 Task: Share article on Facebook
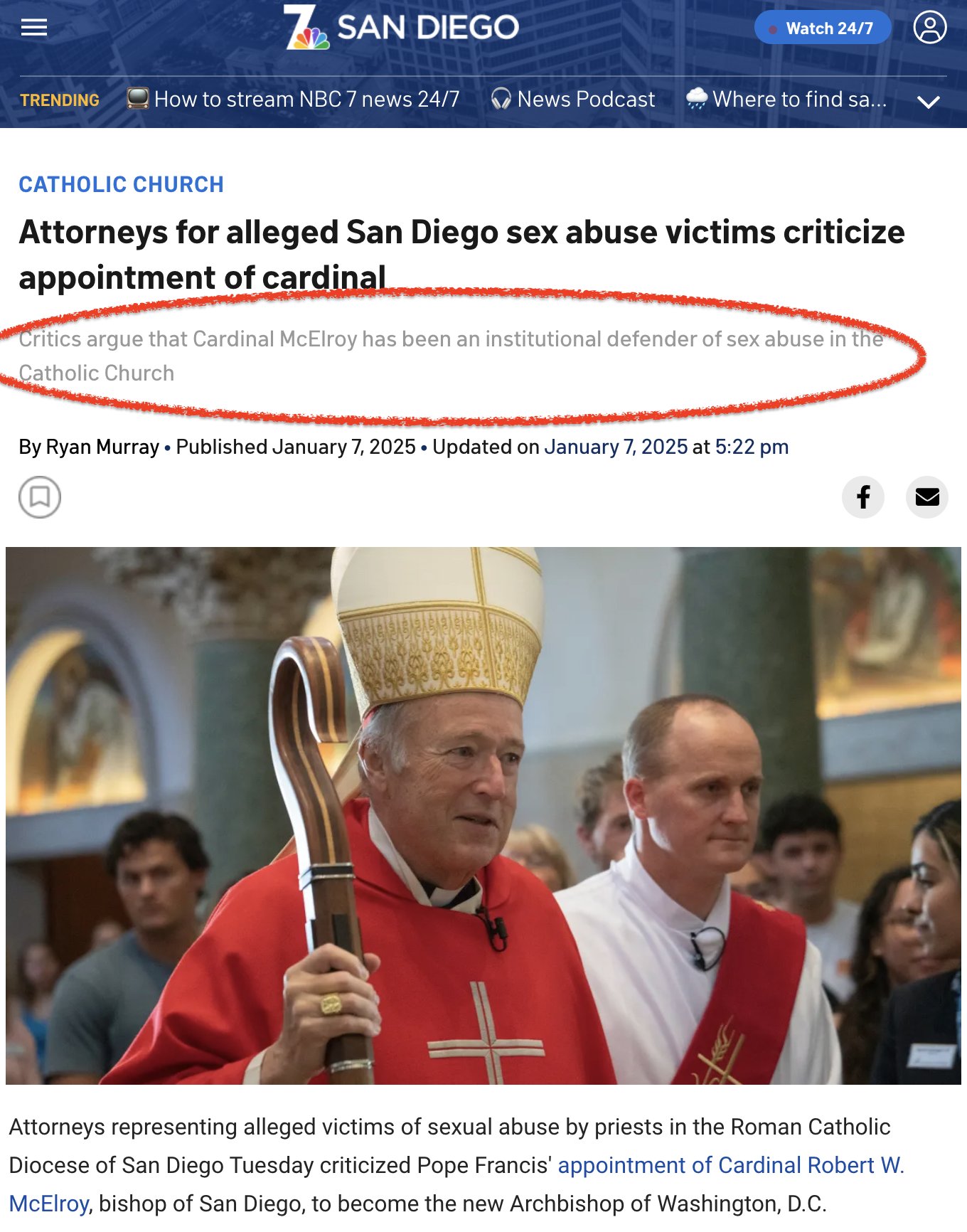(863, 496)
